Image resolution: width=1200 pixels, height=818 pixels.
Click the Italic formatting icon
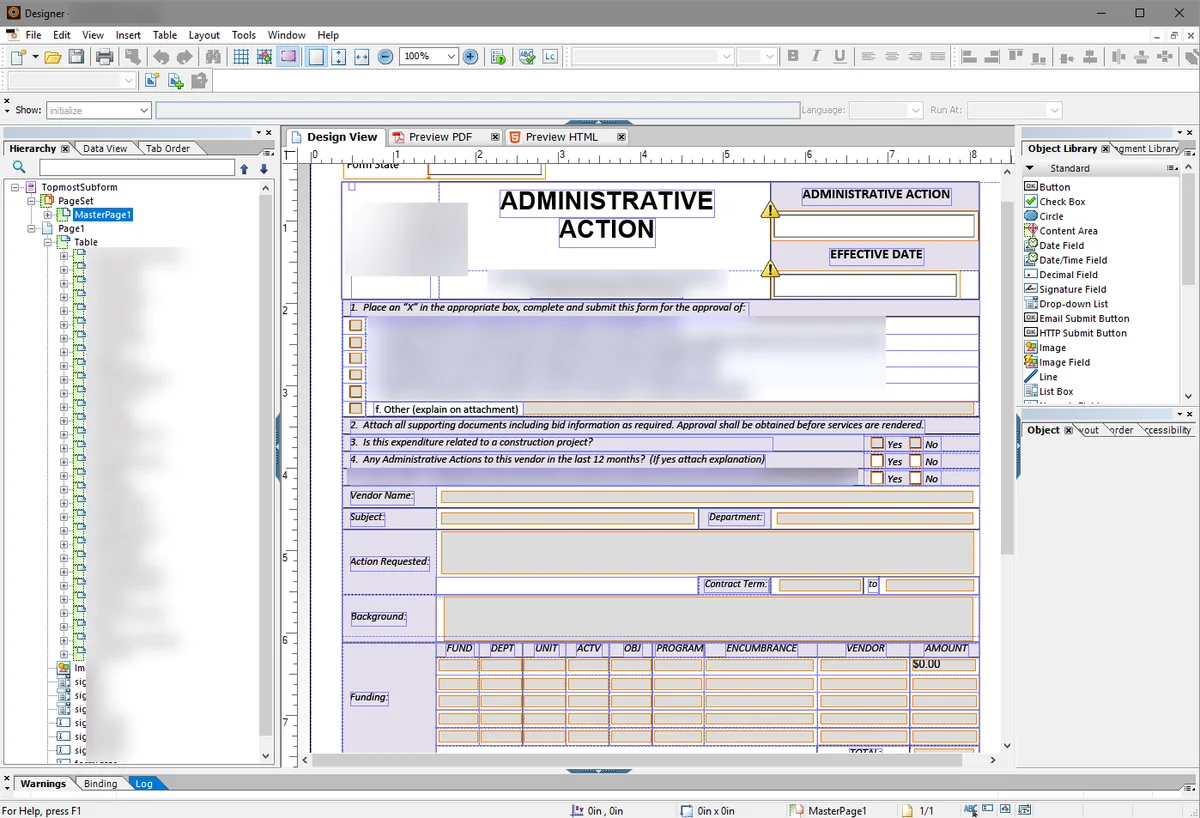coord(816,57)
